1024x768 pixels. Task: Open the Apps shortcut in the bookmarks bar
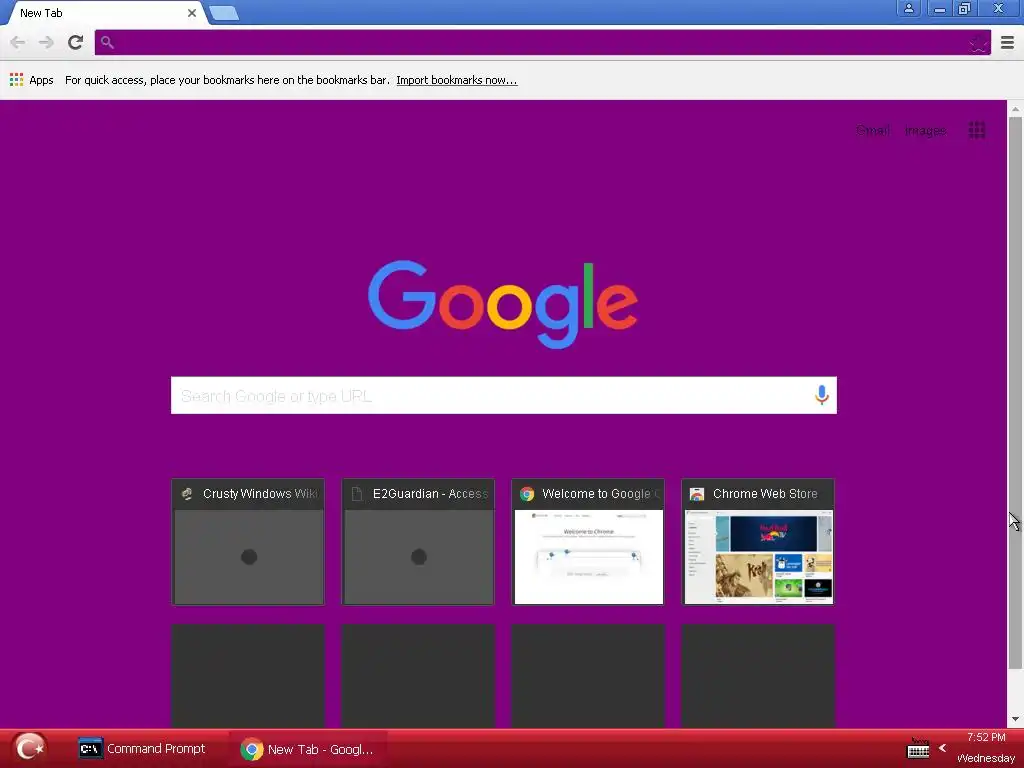31,80
